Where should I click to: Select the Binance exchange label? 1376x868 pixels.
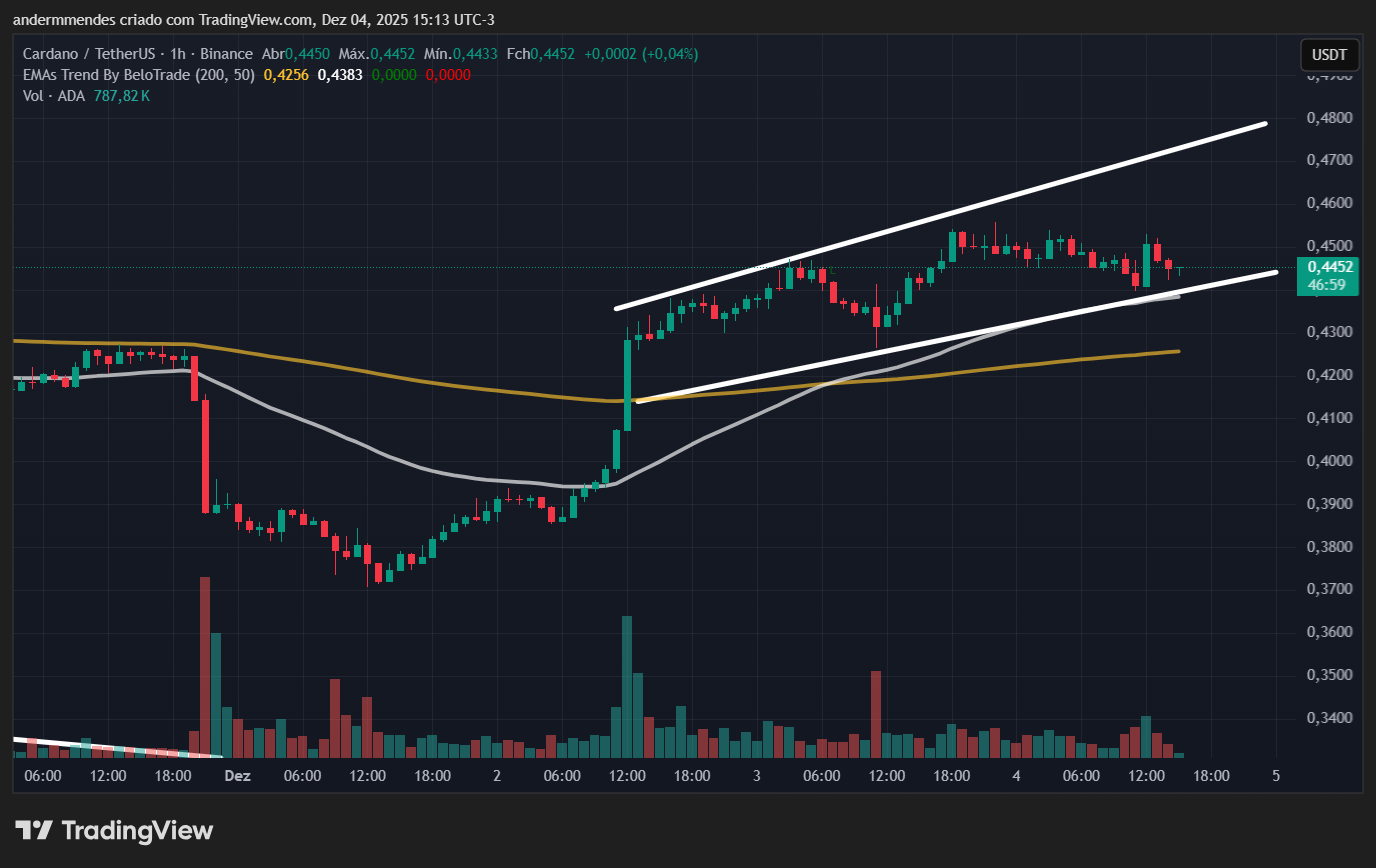click(227, 53)
